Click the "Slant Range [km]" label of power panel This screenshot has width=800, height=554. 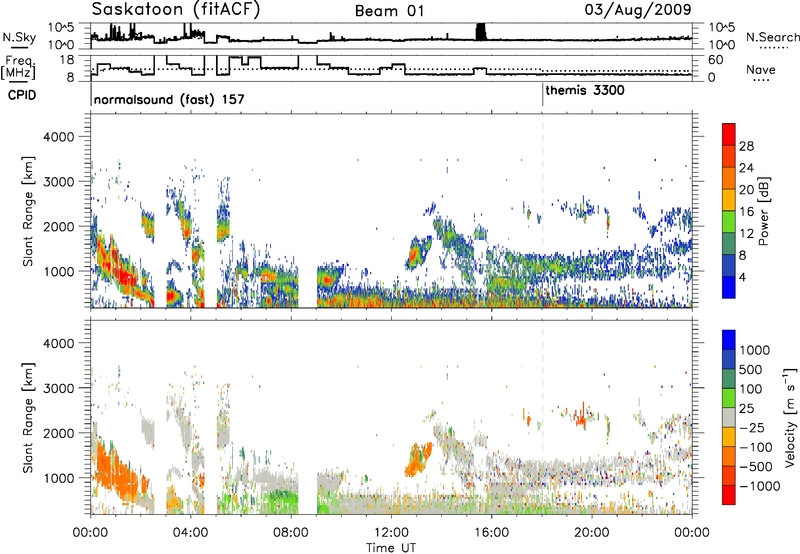pyautogui.click(x=28, y=211)
